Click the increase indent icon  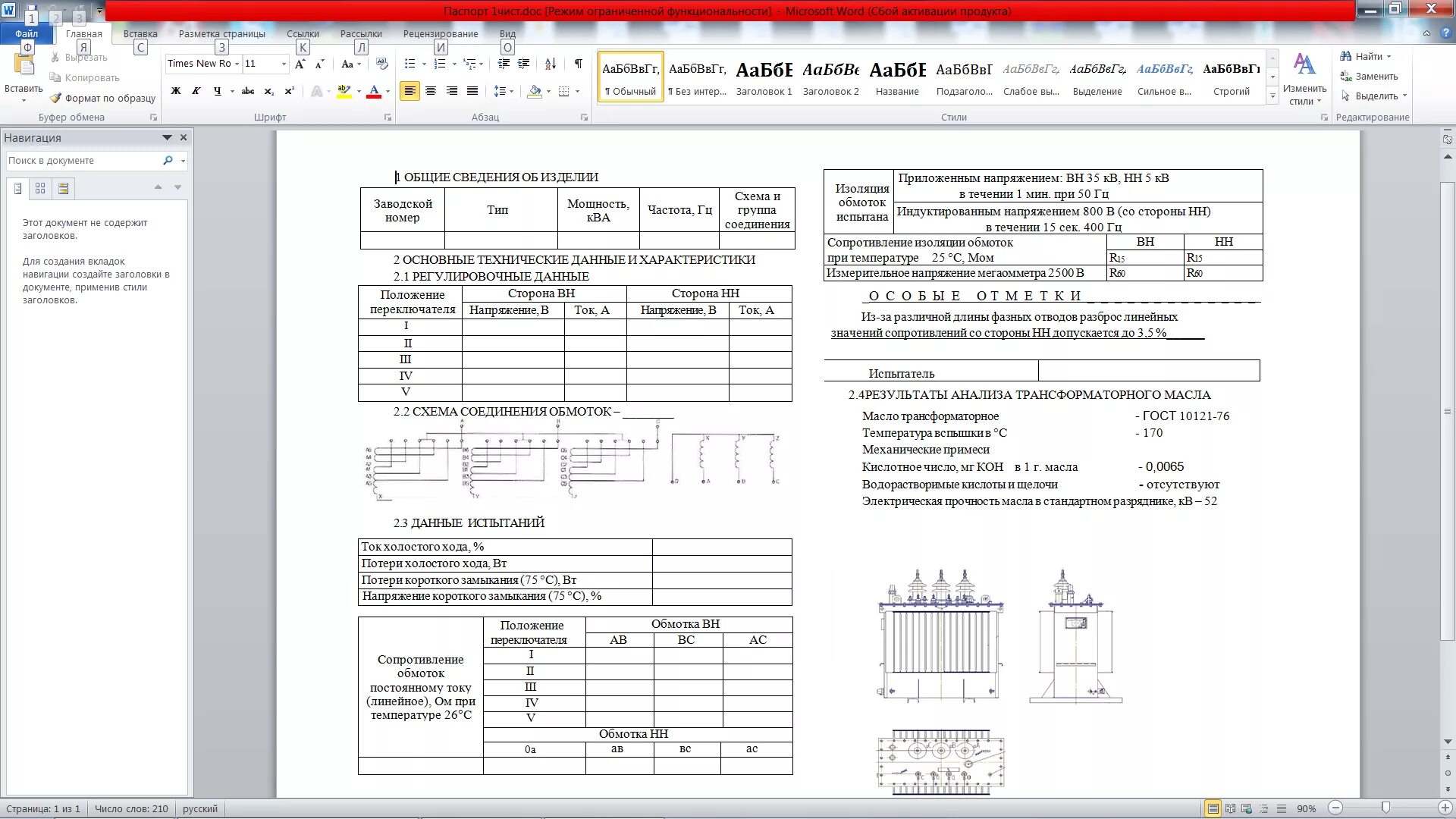point(523,64)
